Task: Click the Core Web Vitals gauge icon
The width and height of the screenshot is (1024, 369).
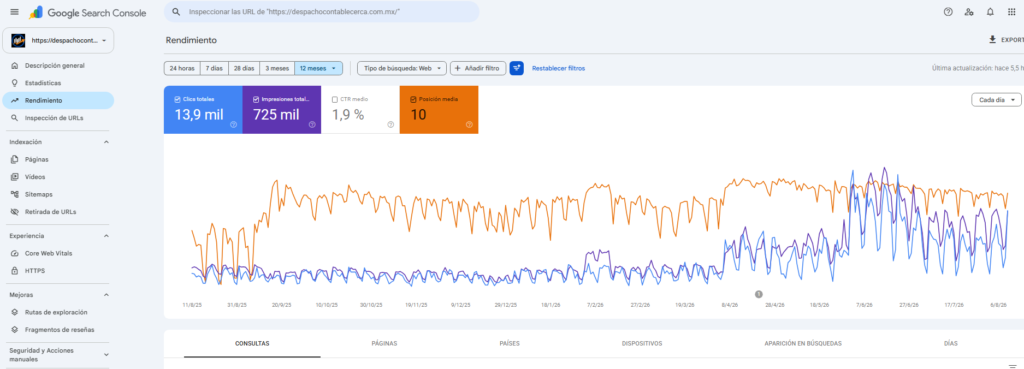Action: [x=14, y=253]
